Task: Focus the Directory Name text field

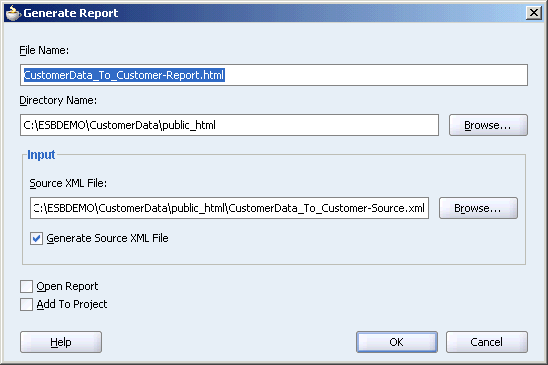Action: click(229, 125)
